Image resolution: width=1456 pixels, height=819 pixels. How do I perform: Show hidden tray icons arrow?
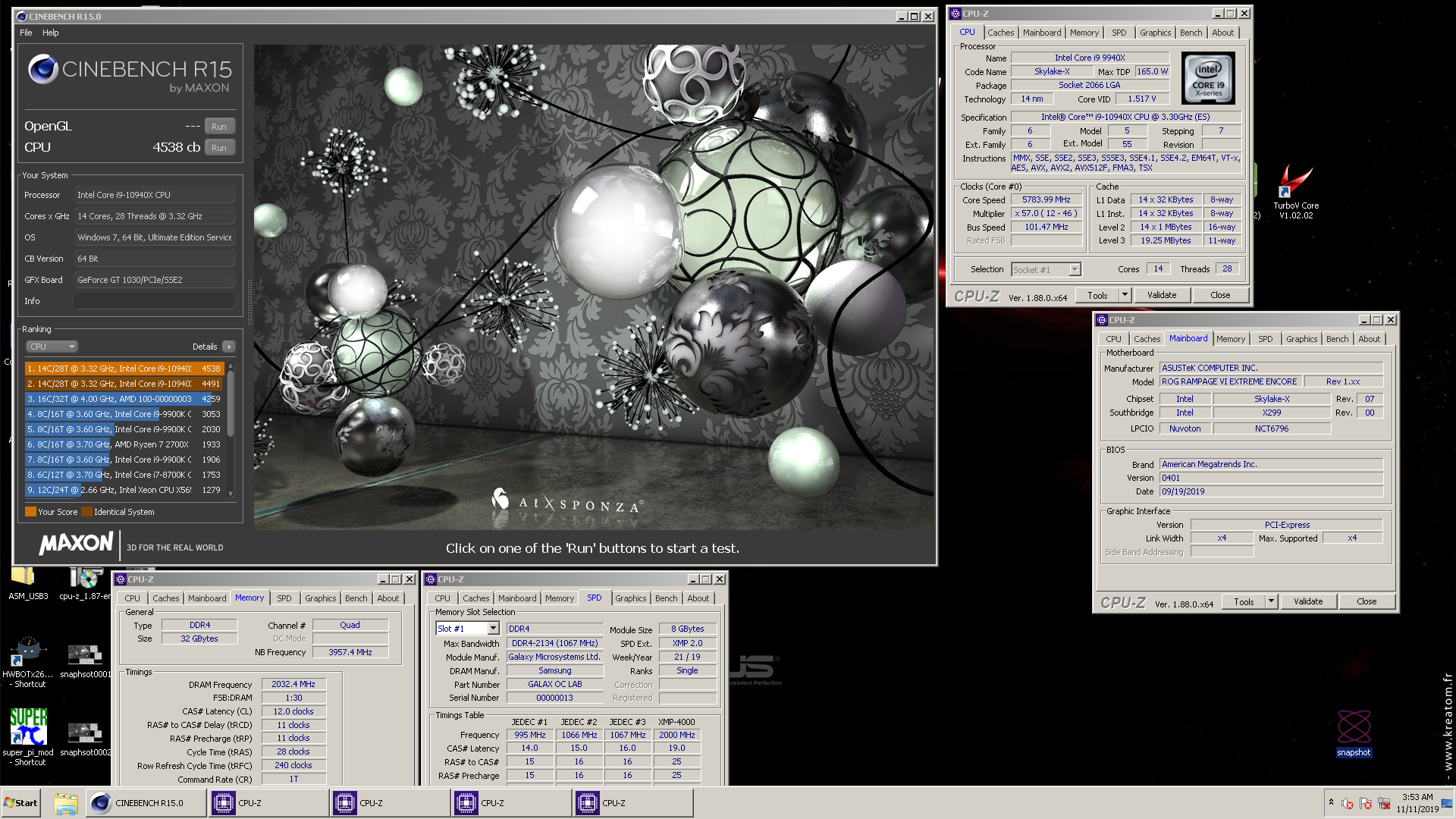point(1330,802)
